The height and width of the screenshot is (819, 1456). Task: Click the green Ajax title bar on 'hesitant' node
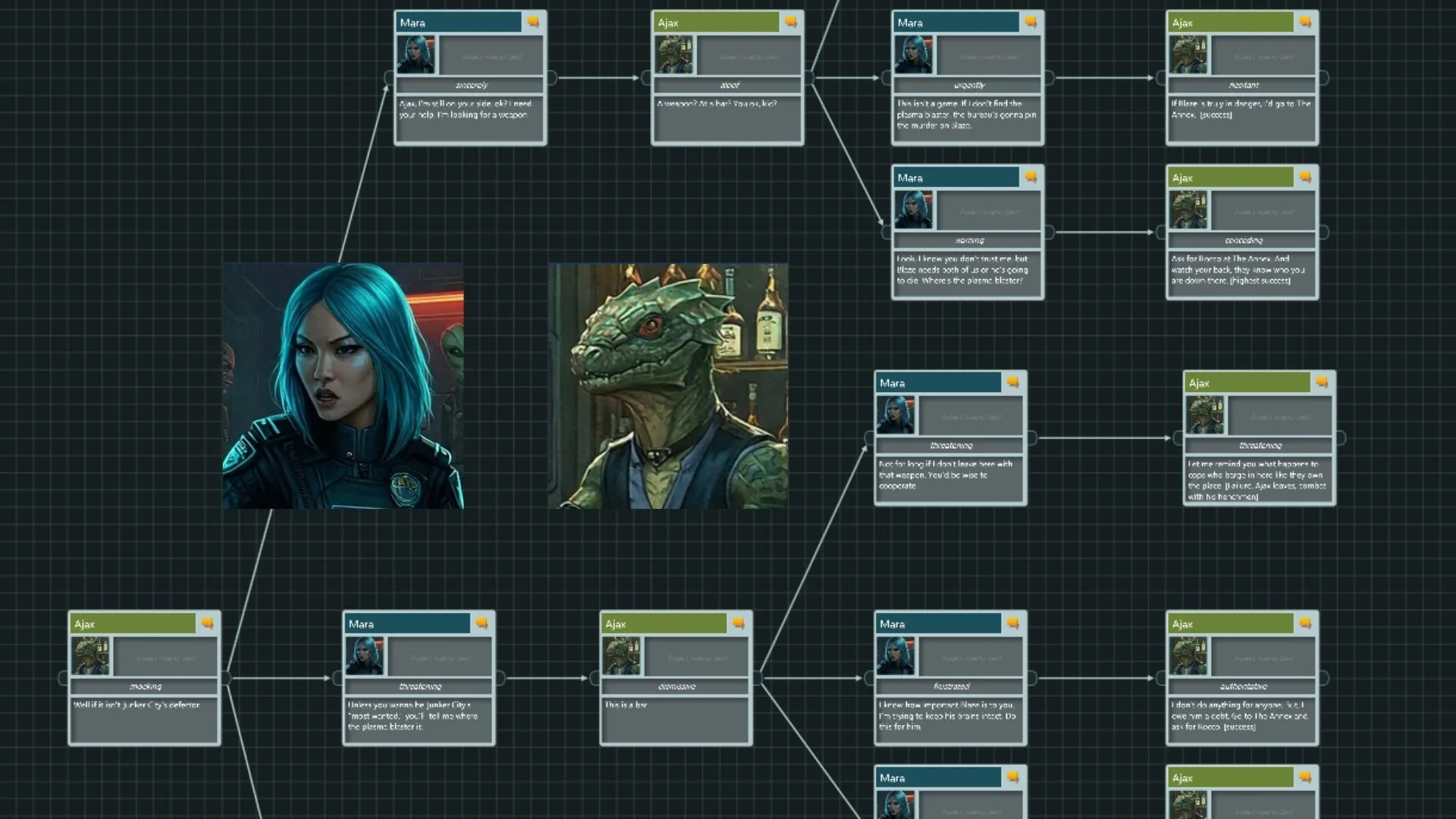point(1230,23)
